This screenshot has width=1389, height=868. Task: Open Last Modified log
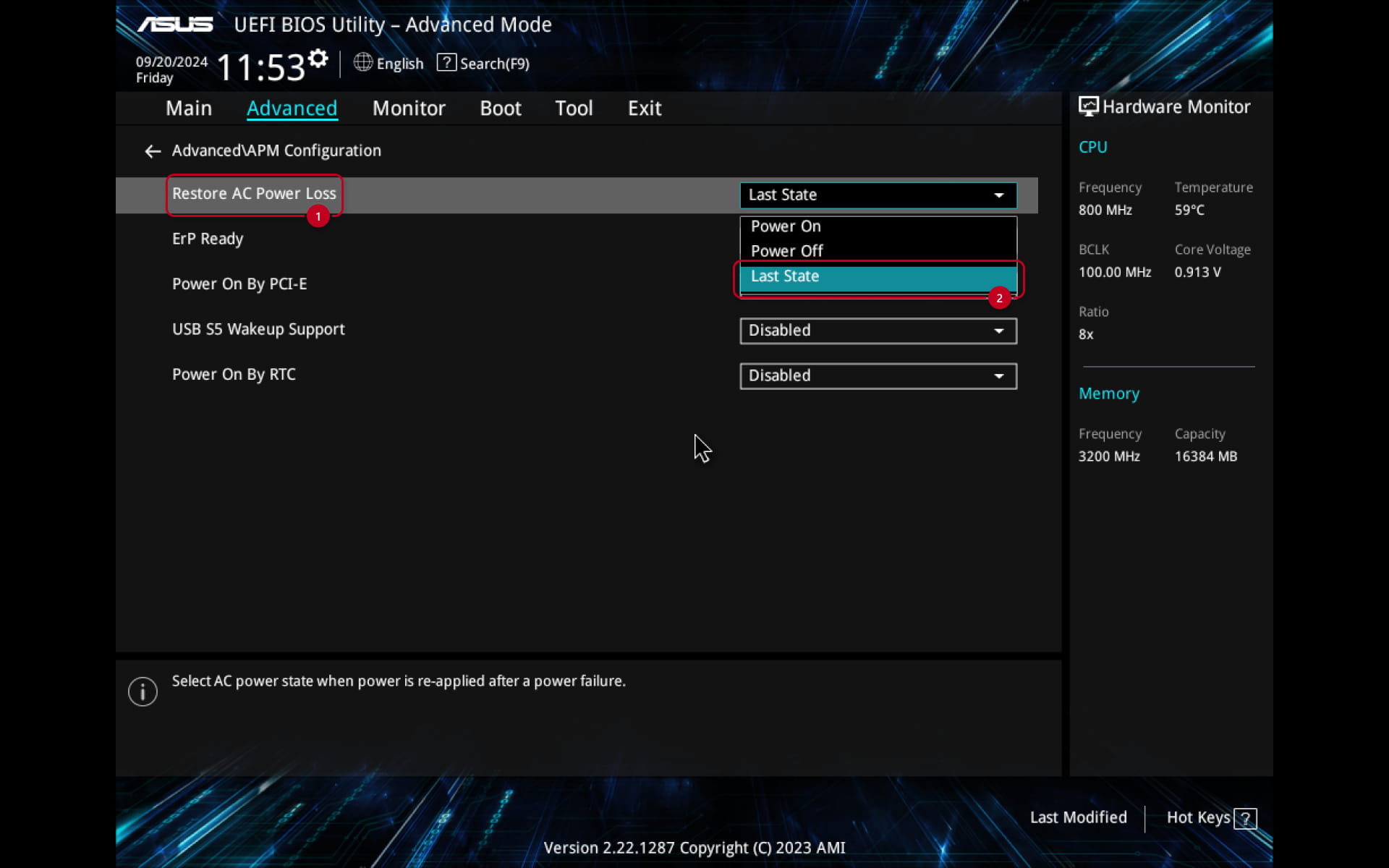coord(1078,817)
